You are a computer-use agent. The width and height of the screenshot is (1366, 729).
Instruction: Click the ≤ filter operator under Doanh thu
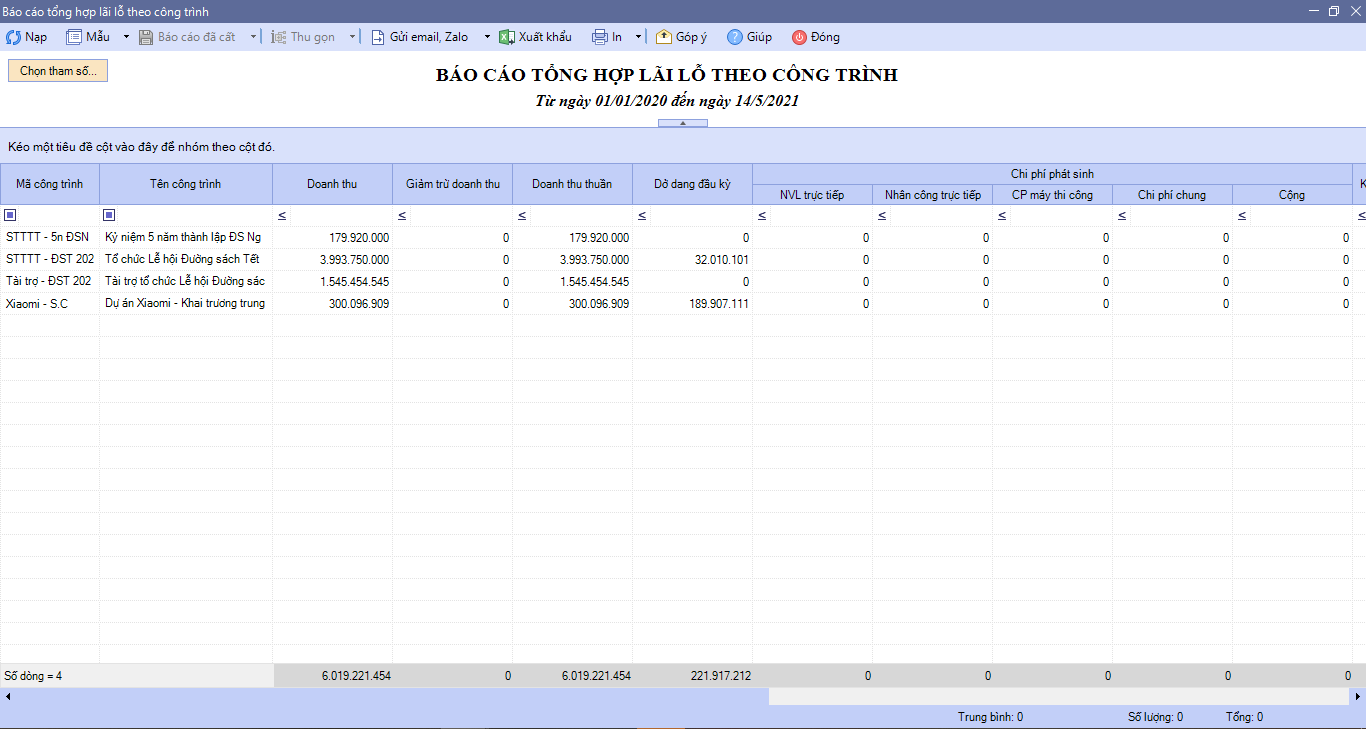pos(282,216)
